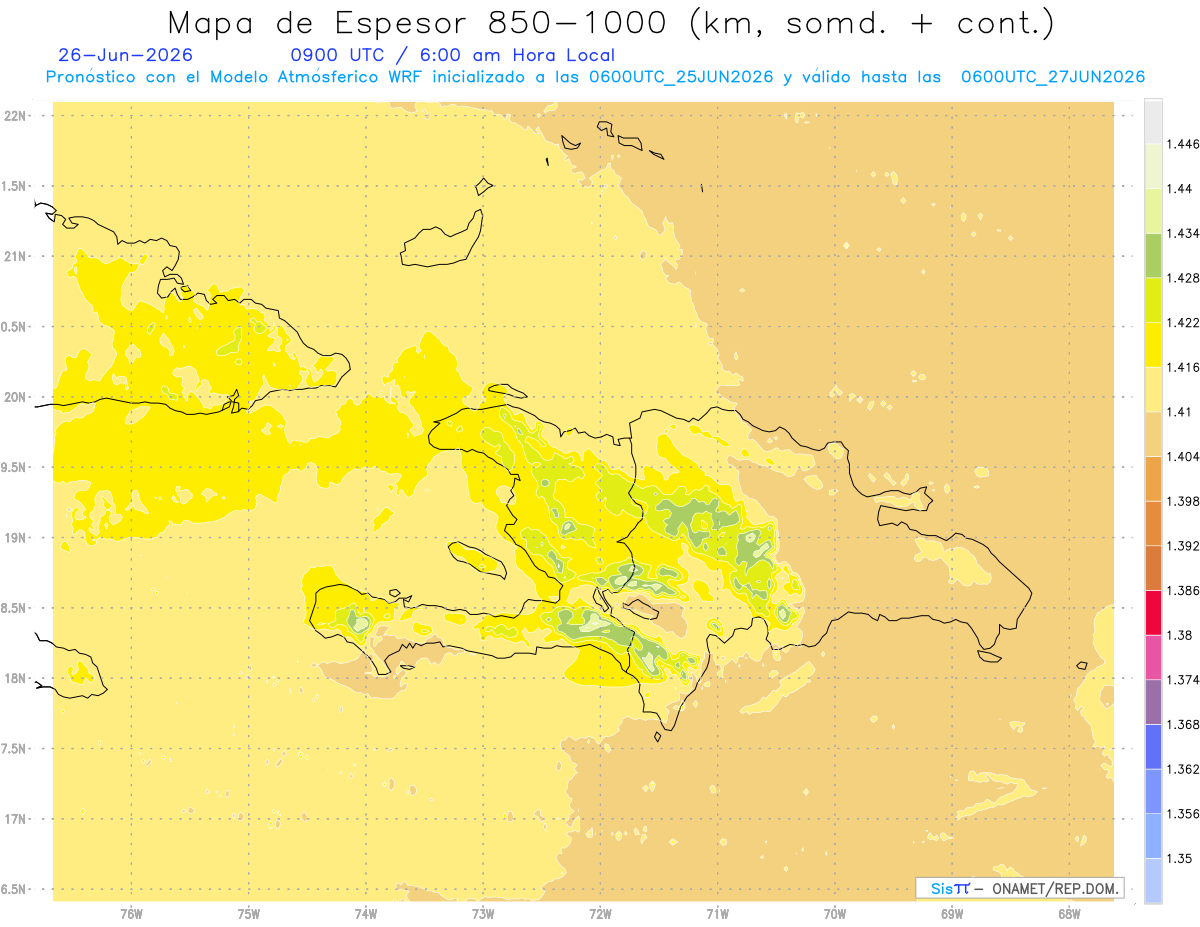Click the "74W" longitude label
Image resolution: width=1200 pixels, height=927 pixels.
tap(366, 914)
